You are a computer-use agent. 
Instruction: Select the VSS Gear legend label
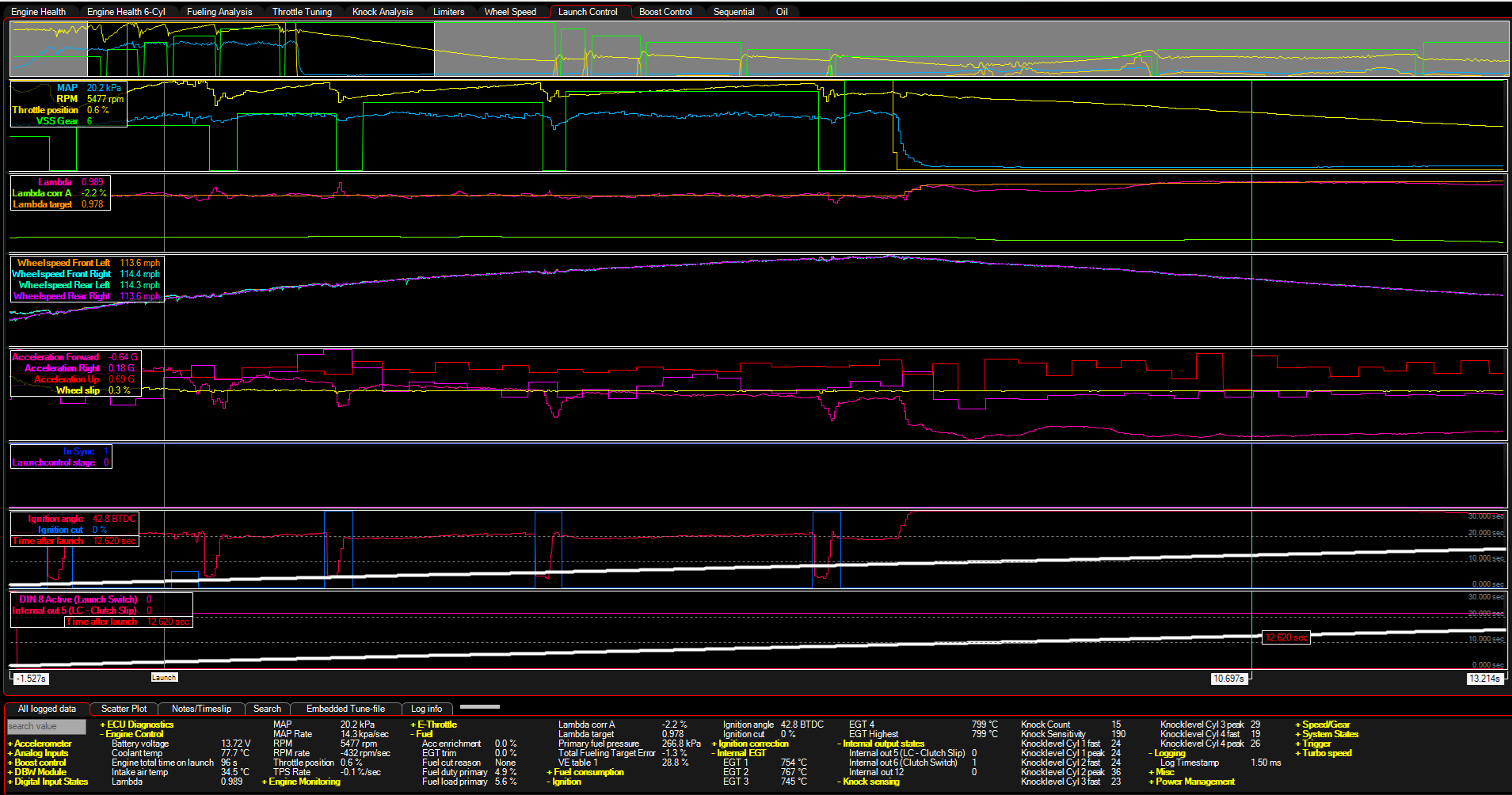coord(57,121)
